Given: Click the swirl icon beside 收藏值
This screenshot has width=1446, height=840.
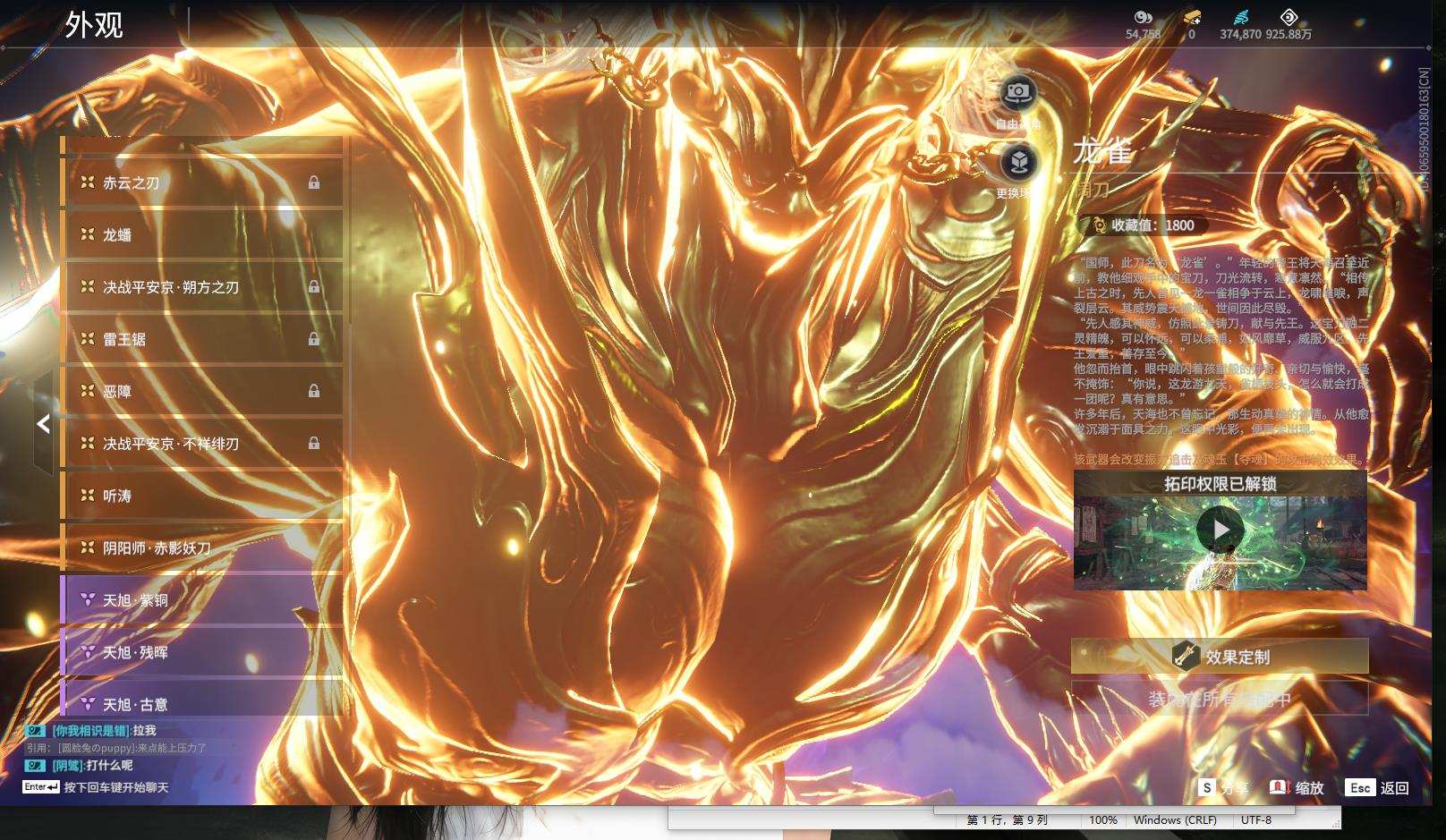Looking at the screenshot, I should 1098,225.
